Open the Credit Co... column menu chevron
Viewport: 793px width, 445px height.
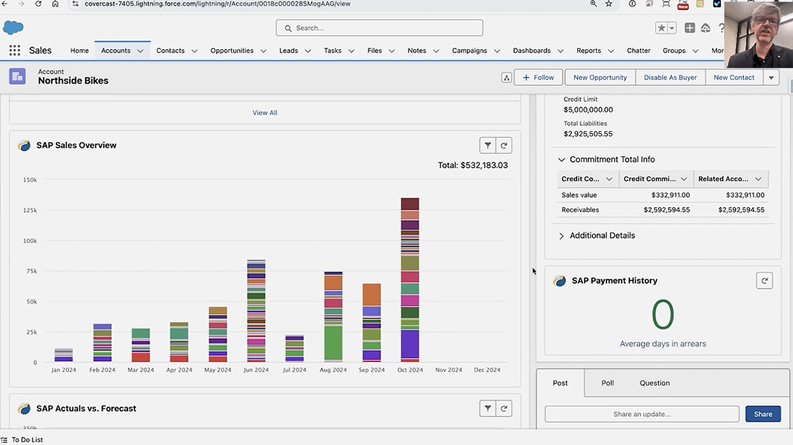(x=609, y=179)
